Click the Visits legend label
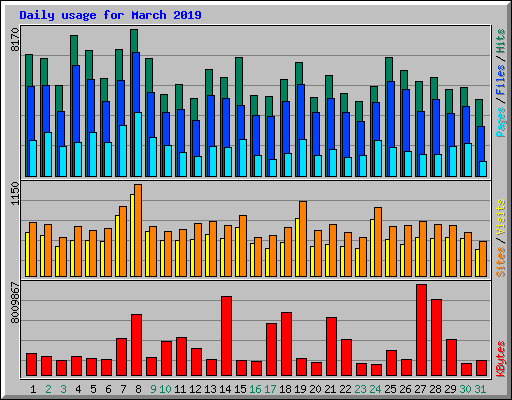This screenshot has width=512, height=400. pos(500,218)
